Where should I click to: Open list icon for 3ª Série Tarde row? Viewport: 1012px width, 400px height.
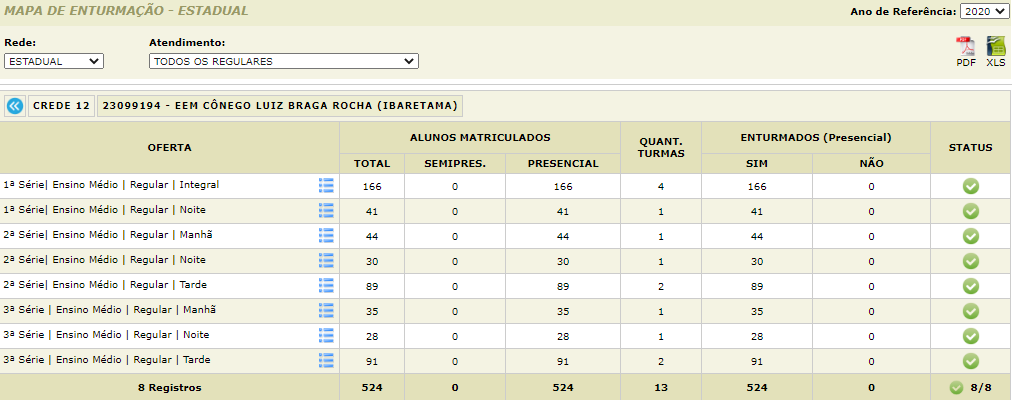pyautogui.click(x=326, y=360)
